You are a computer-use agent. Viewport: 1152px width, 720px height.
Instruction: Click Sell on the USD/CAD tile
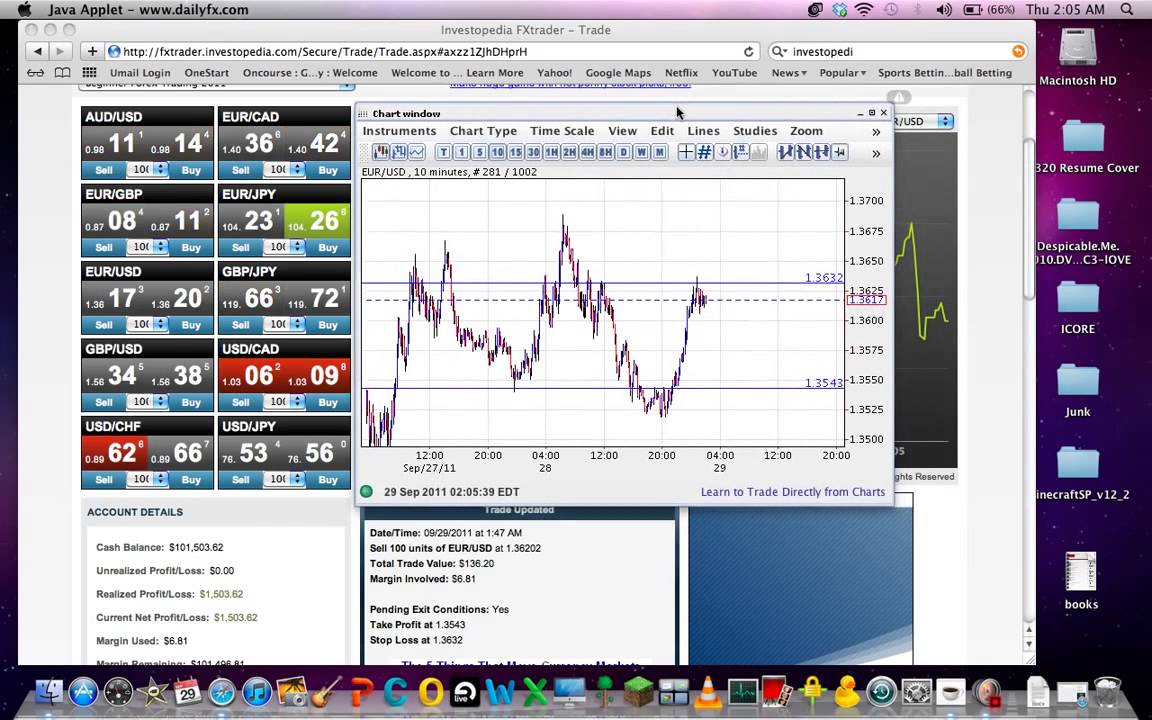tap(240, 403)
